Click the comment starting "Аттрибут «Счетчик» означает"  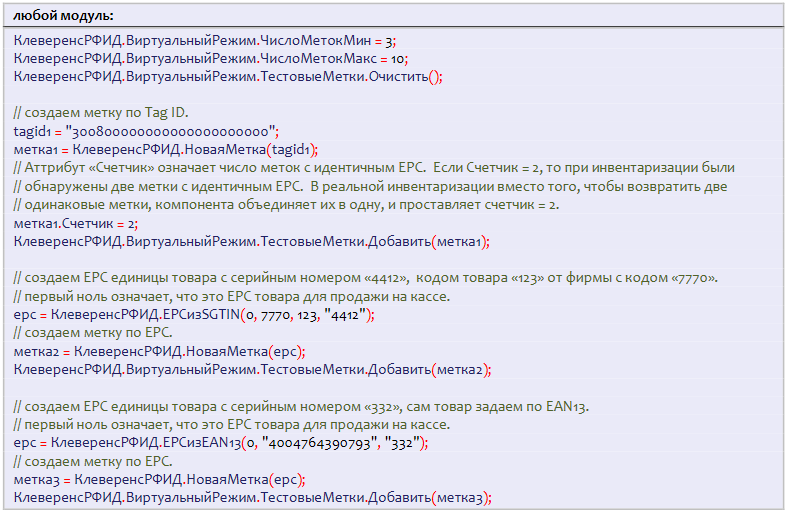[x=374, y=168]
